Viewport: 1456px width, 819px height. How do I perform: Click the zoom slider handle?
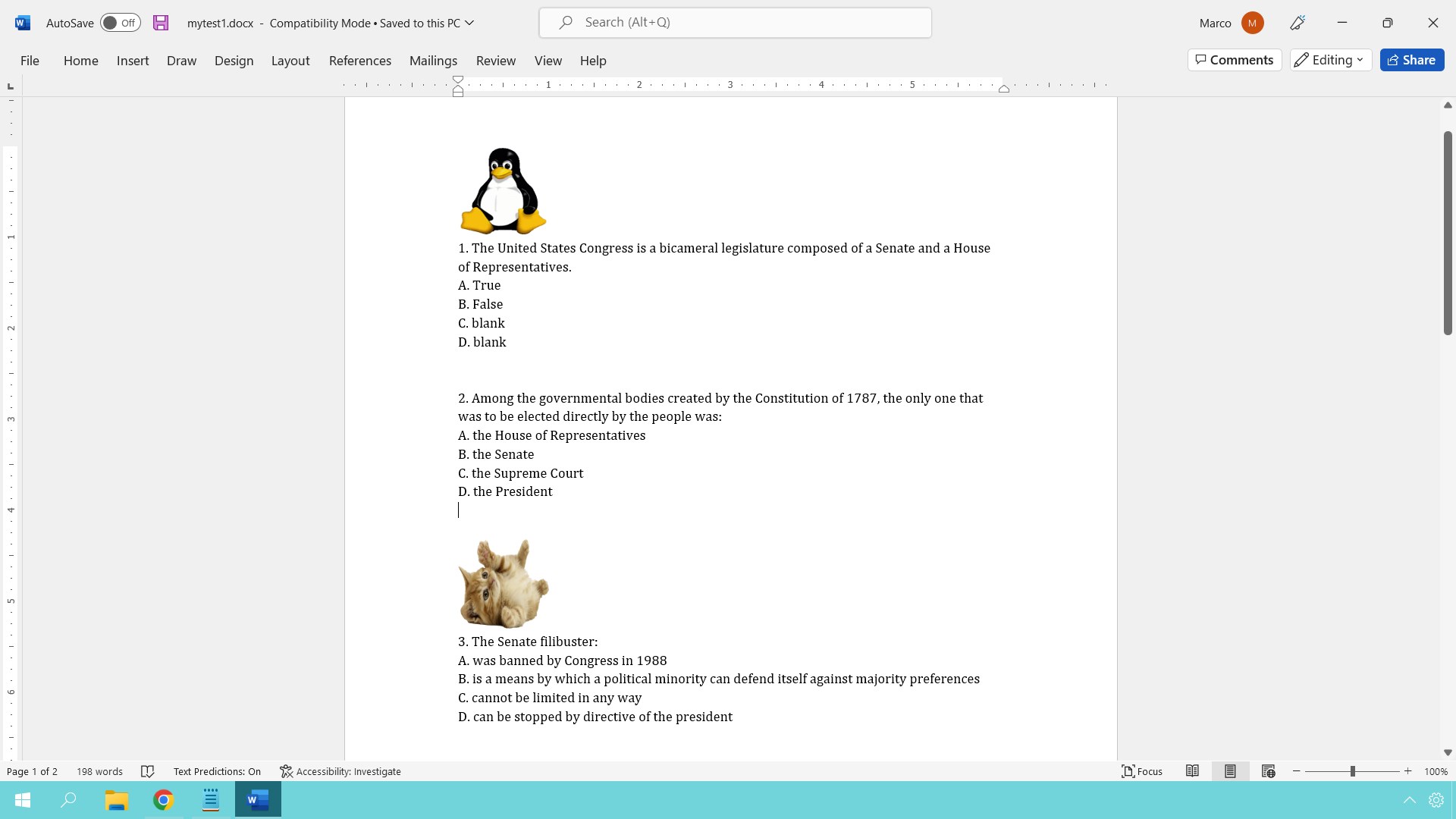[1352, 771]
